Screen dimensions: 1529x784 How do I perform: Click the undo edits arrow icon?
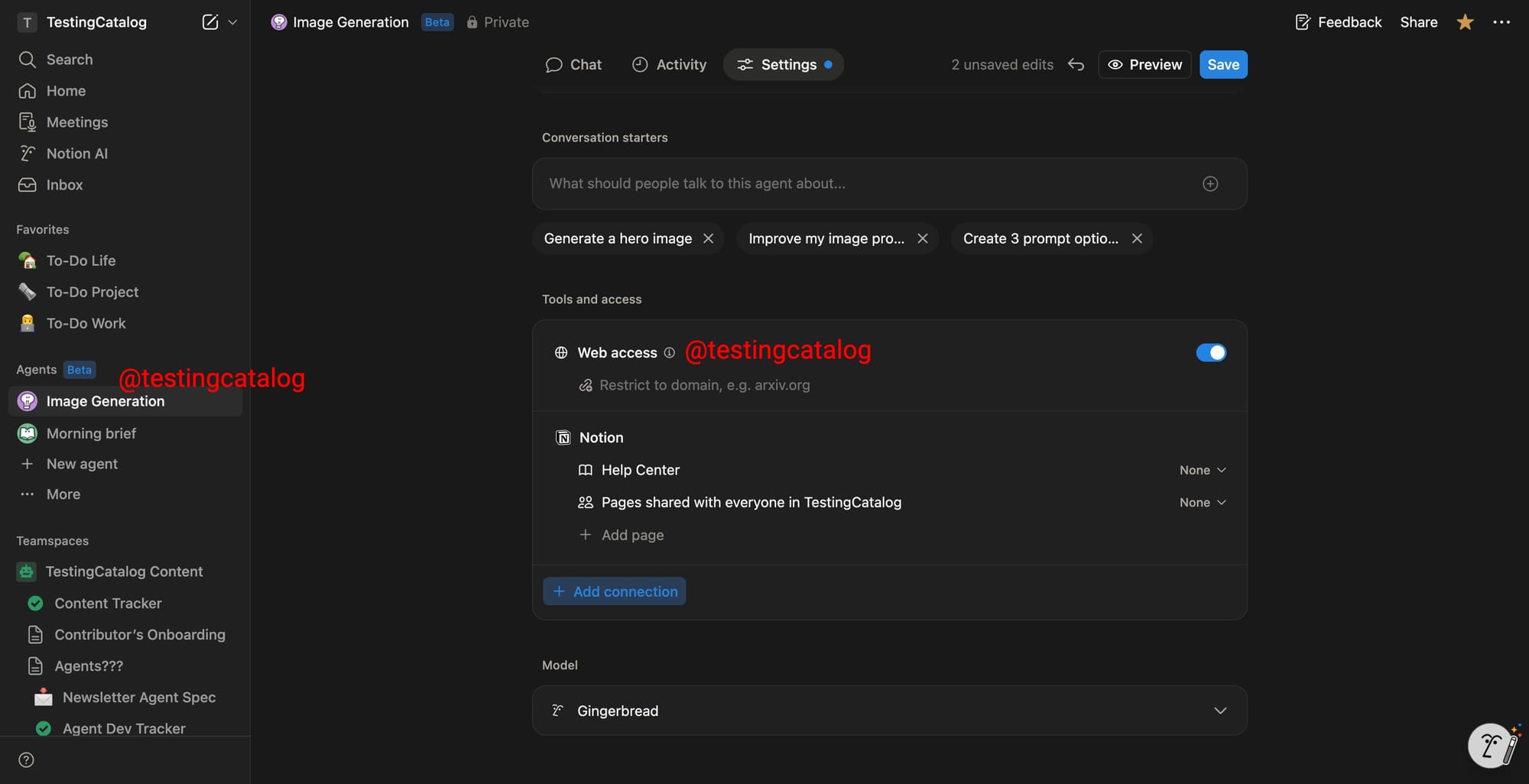(1076, 65)
